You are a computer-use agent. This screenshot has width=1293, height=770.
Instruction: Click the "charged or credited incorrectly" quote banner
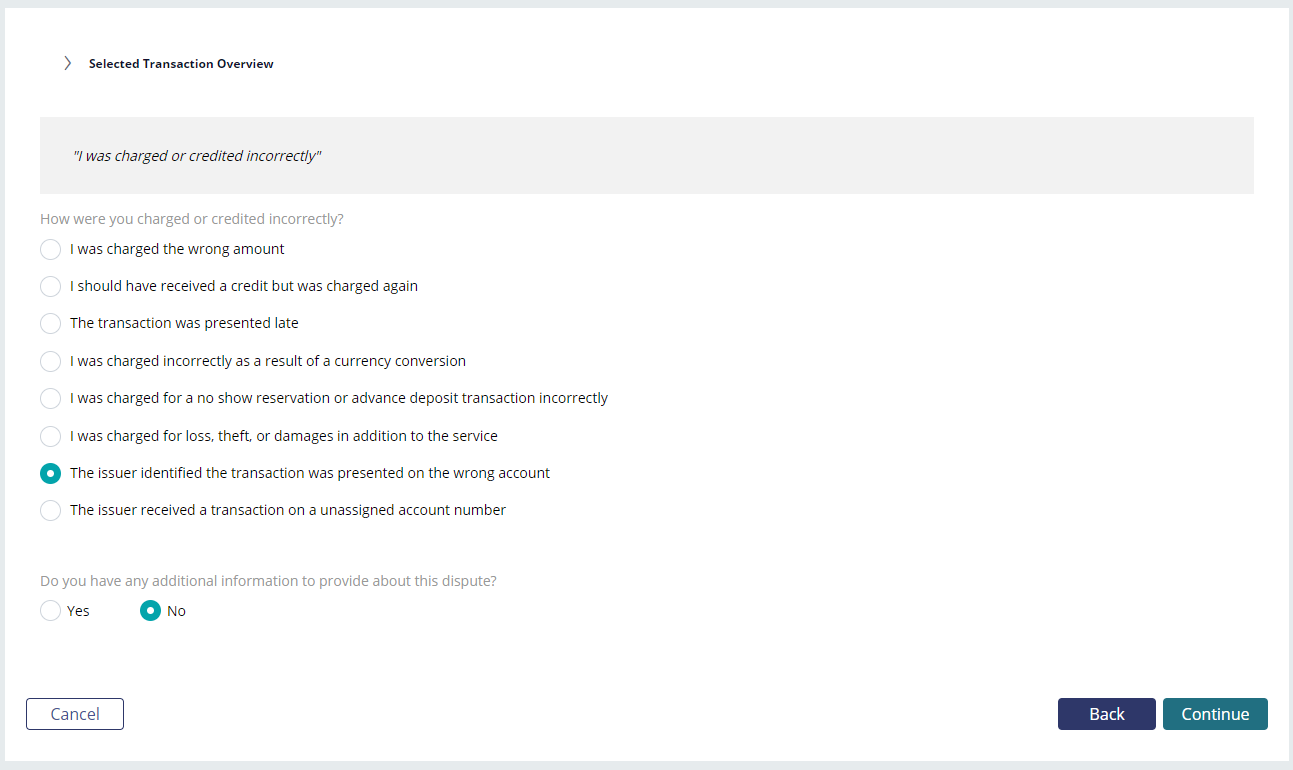pos(646,156)
